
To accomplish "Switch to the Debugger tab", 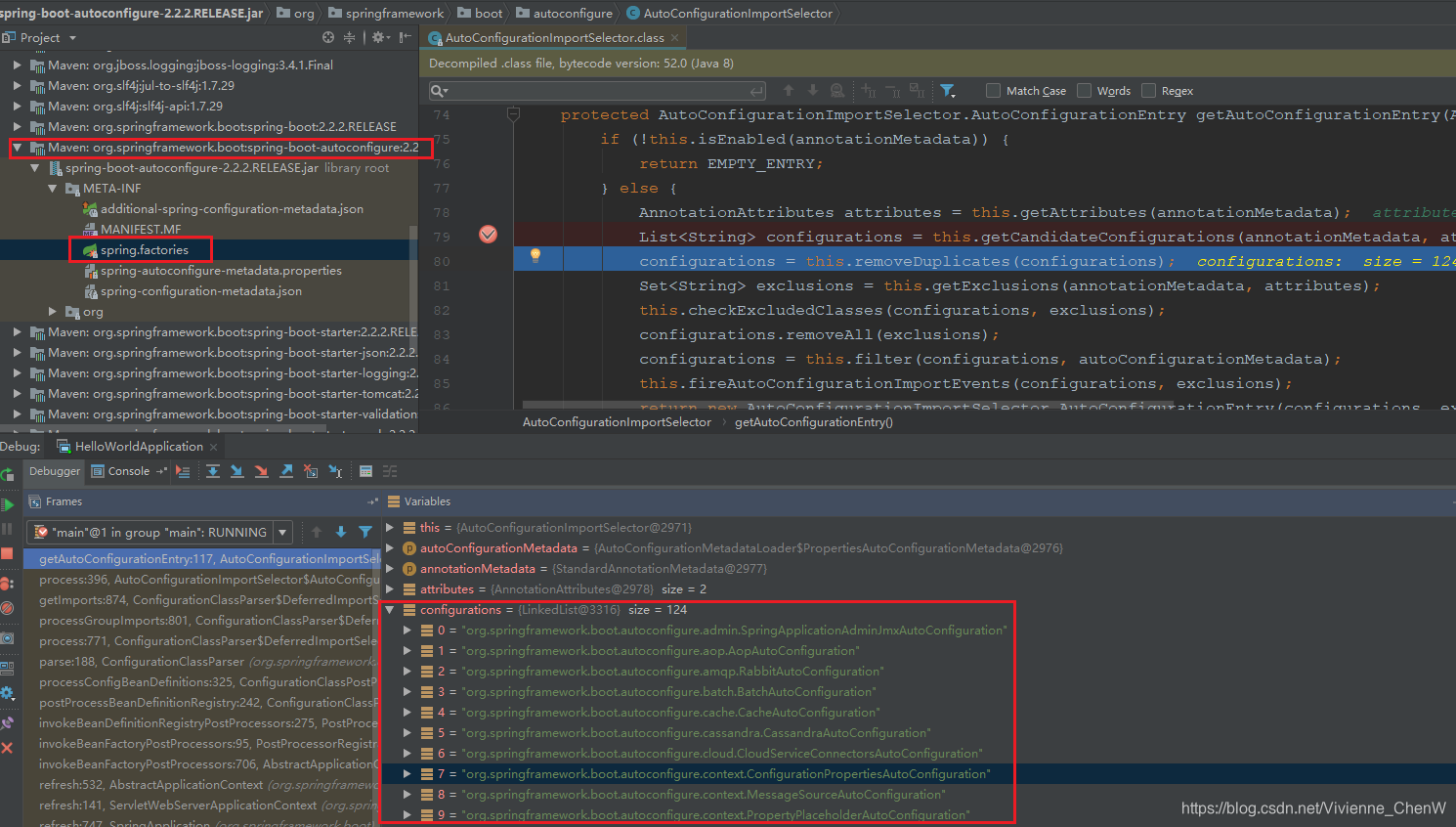I will (55, 471).
